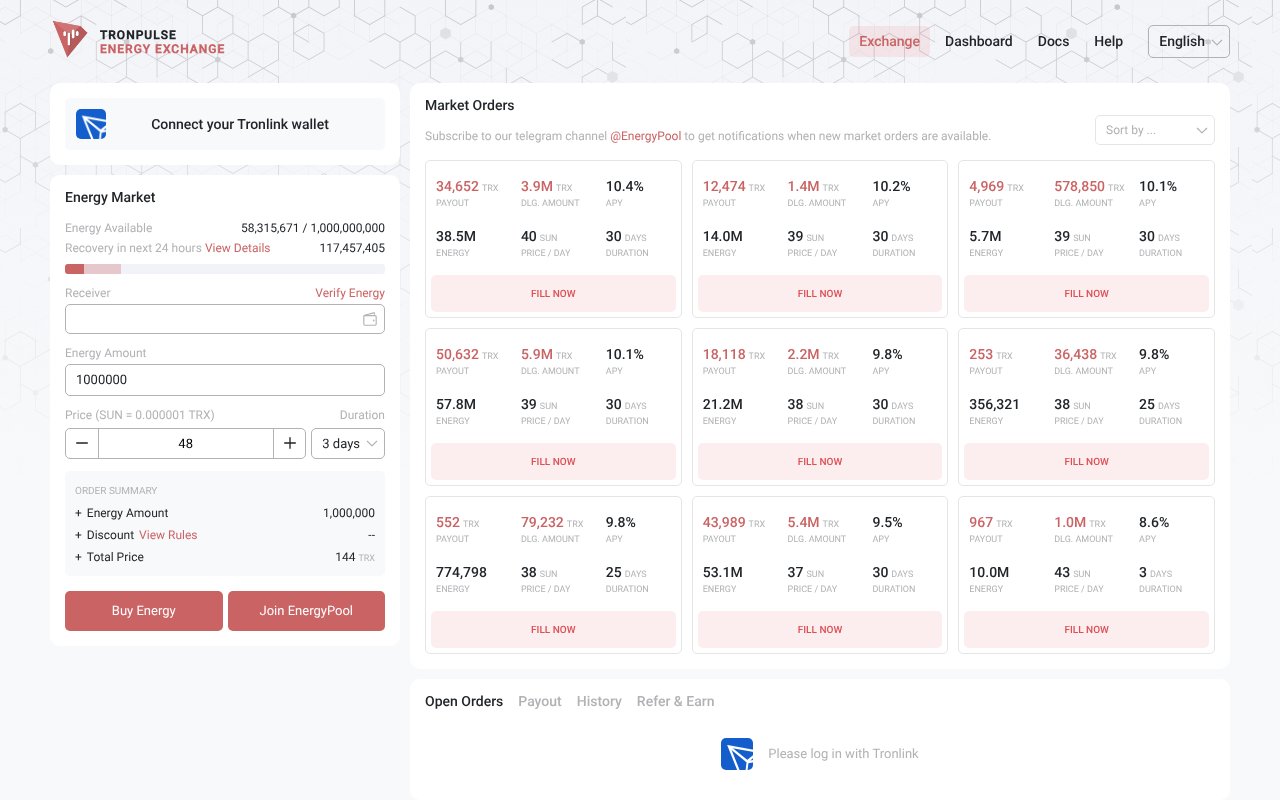Click the Join EnergyPool button
The height and width of the screenshot is (800, 1280).
306,610
